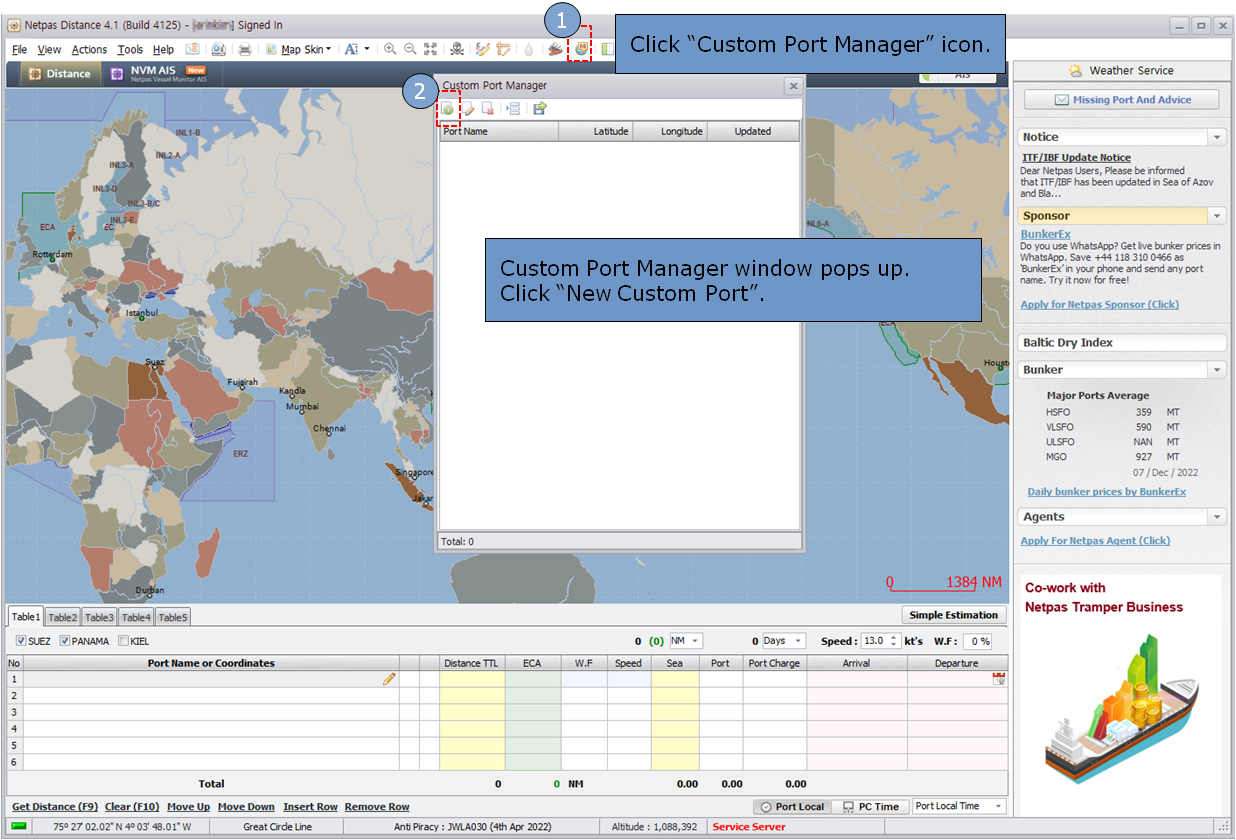Viewport: 1236px width, 840px height.
Task: Open the calendar icon in Departure row 1
Action: (998, 679)
